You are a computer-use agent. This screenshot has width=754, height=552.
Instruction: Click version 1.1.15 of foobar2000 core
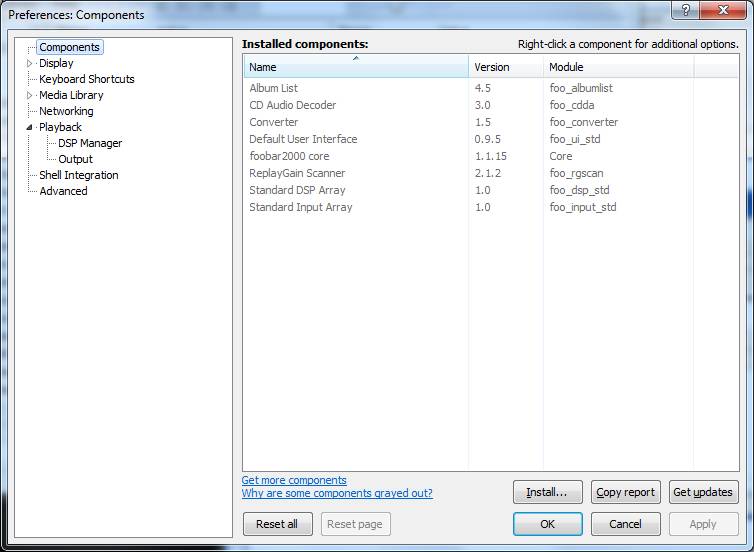(490, 156)
